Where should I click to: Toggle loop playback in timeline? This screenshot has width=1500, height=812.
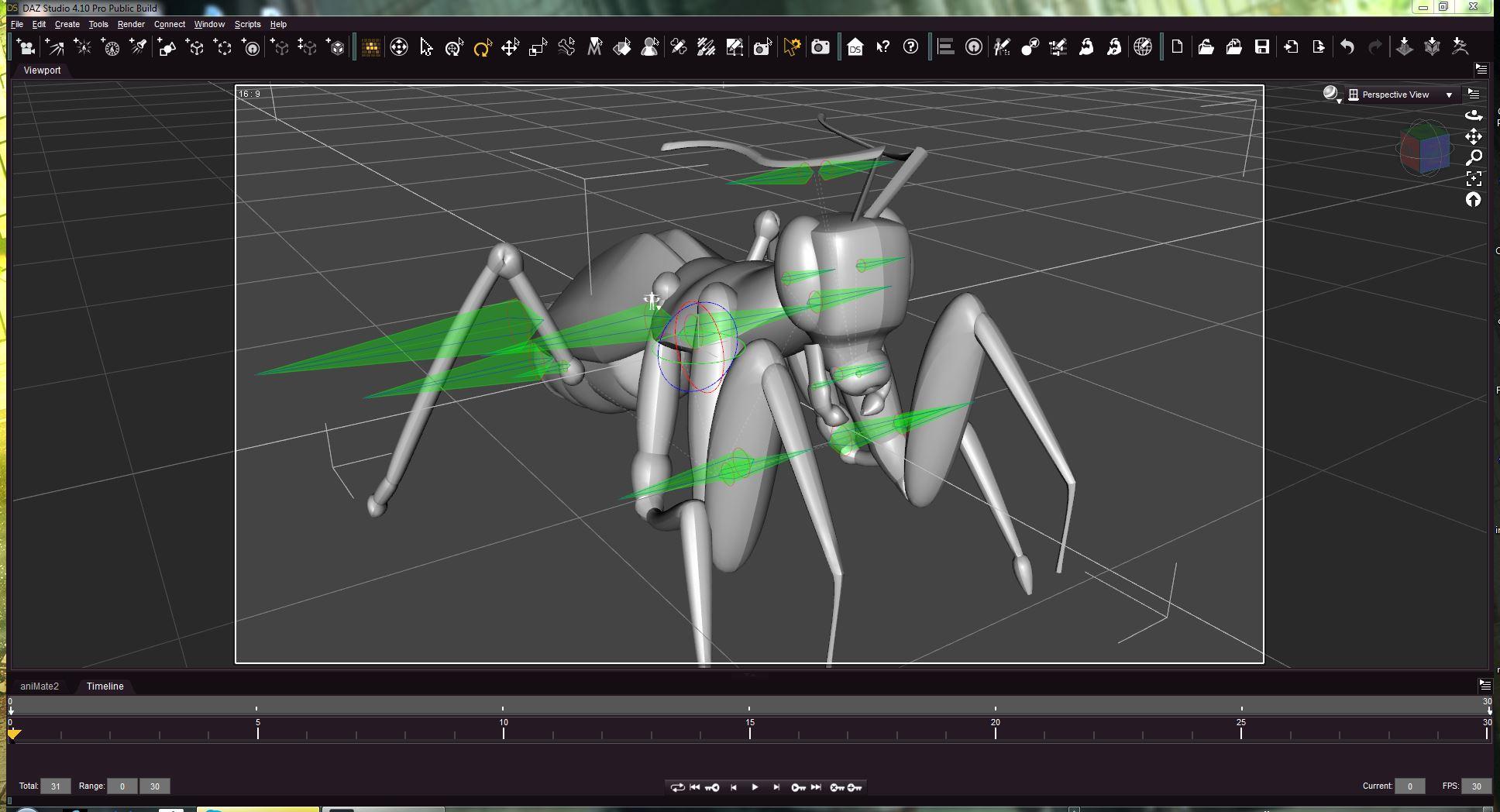677,787
